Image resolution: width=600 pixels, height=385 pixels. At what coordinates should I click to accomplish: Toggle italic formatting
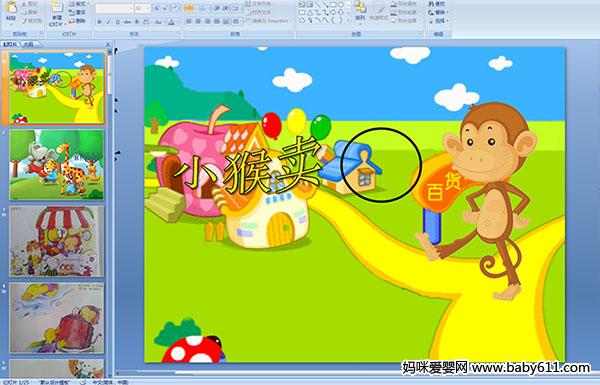pos(108,22)
